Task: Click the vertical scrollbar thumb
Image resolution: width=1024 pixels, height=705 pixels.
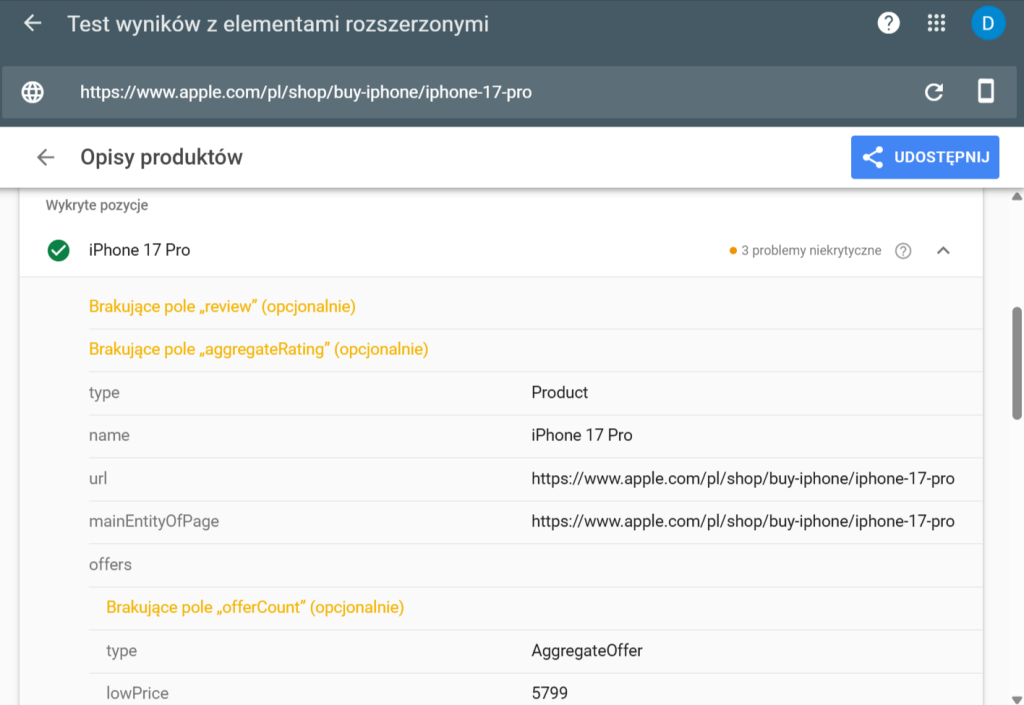Action: (x=1017, y=362)
